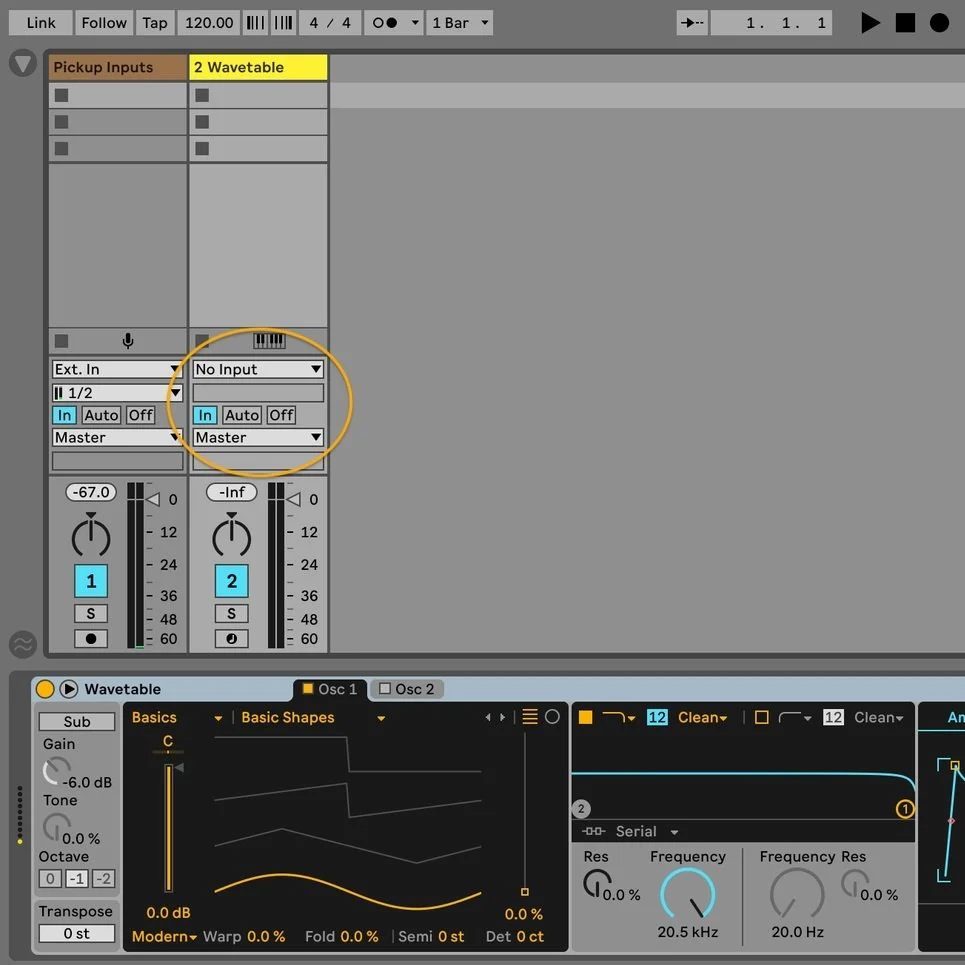Click the Tap tempo button

click(154, 23)
